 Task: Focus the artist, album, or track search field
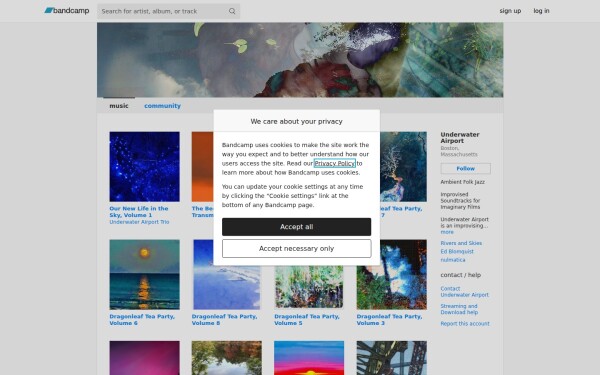168,11
